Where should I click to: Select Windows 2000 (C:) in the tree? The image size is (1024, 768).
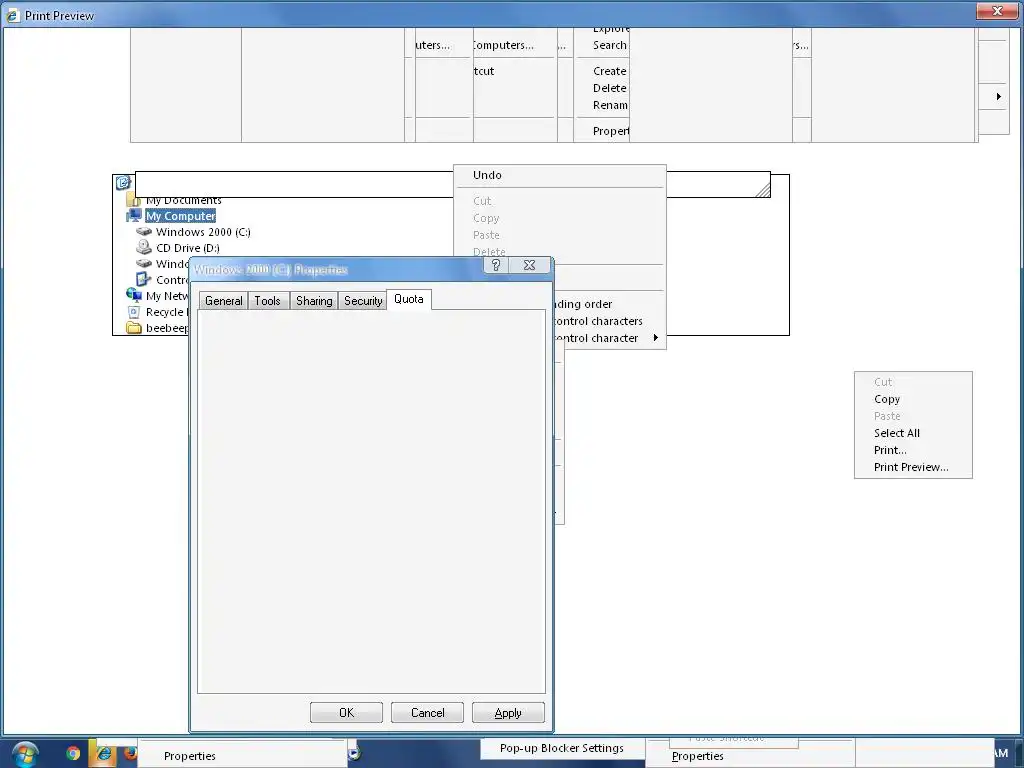pos(203,232)
